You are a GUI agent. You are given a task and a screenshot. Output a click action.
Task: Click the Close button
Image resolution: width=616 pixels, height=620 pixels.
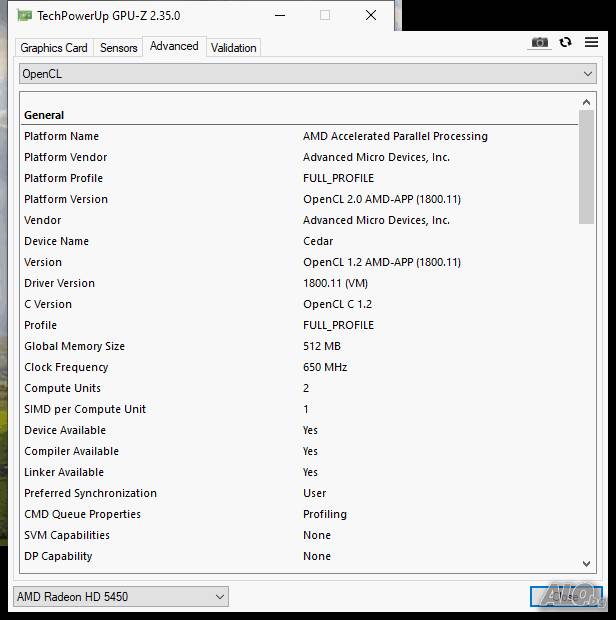pyautogui.click(x=566, y=596)
